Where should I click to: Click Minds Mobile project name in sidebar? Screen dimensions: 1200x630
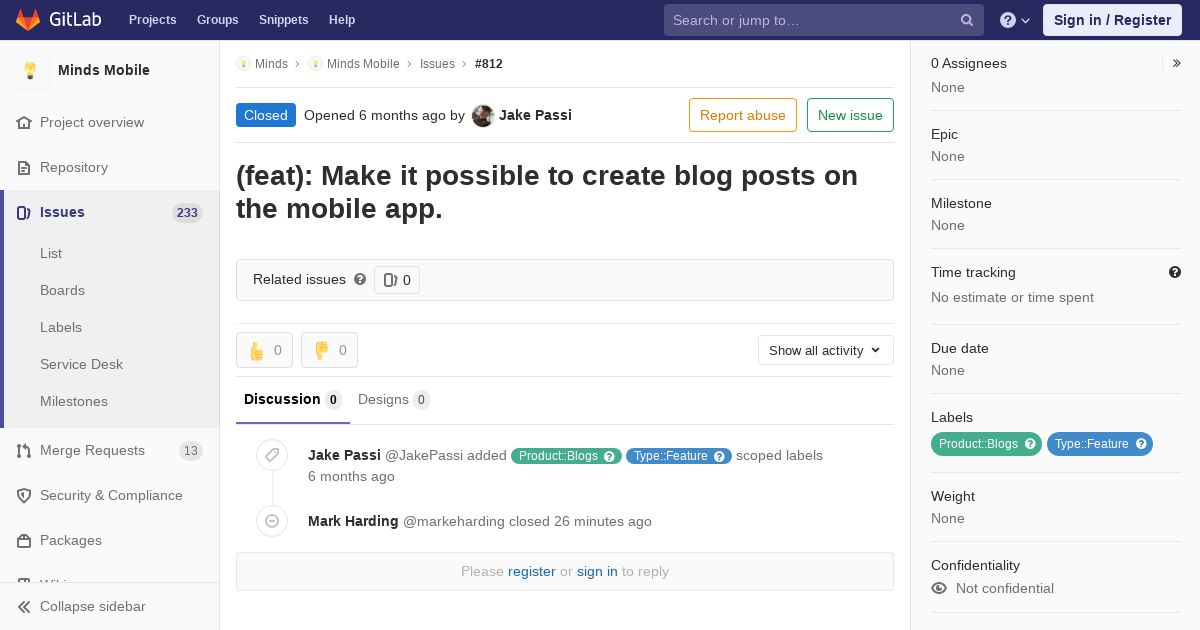click(x=104, y=70)
